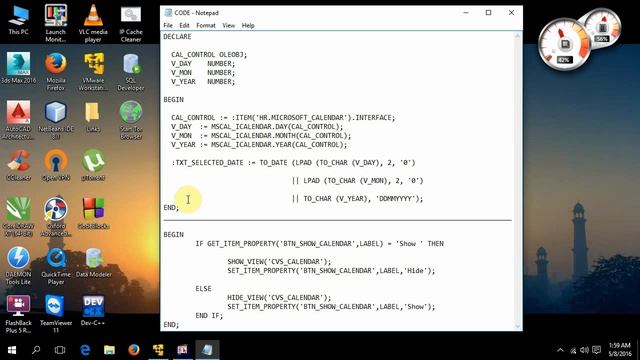The image size is (640, 360).
Task: Select the µTorrent desktop icon
Action: pyautogui.click(x=93, y=165)
